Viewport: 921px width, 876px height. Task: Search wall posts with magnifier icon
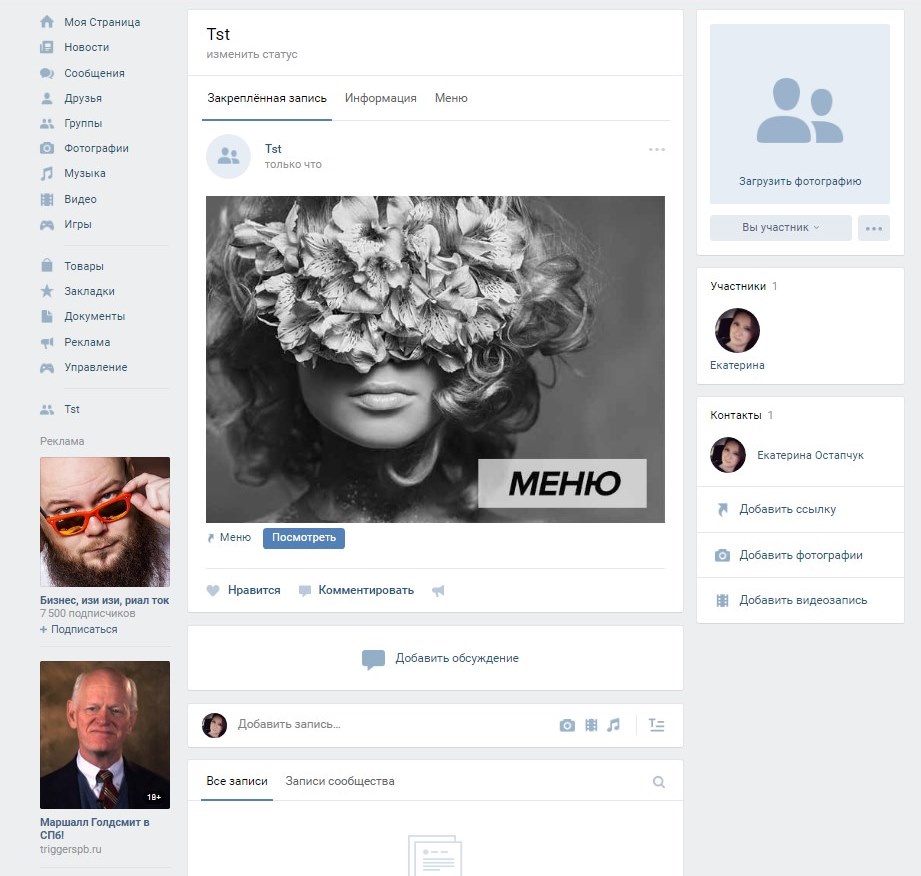(x=659, y=782)
